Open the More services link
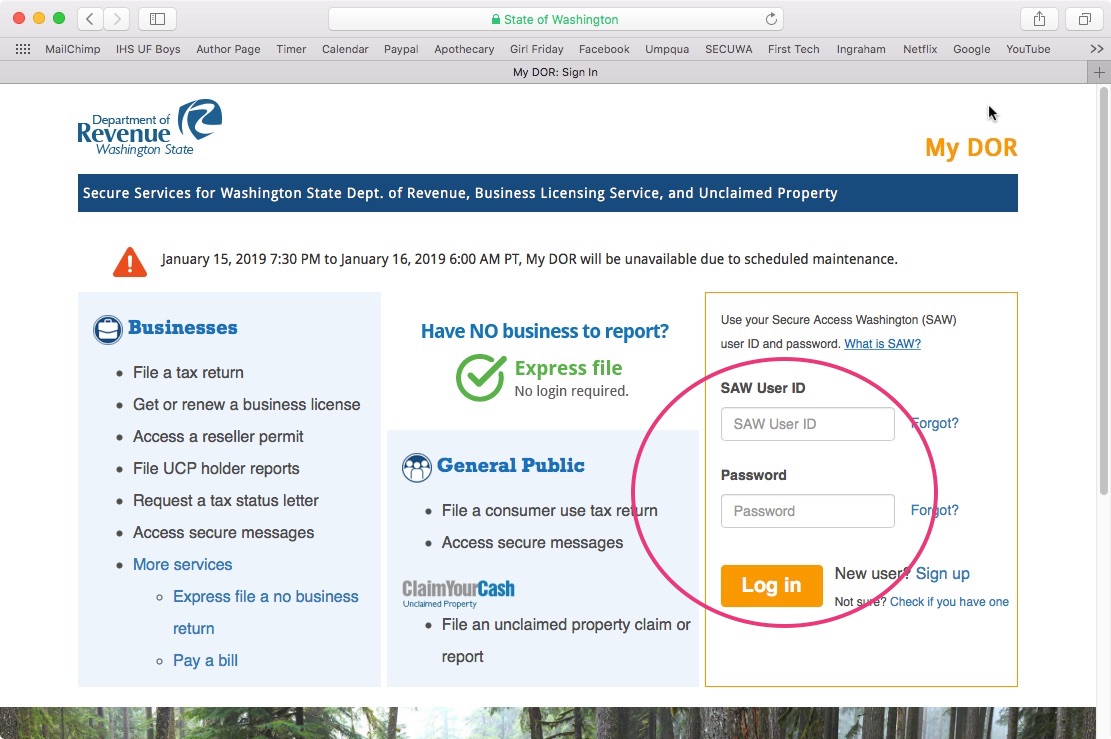 (x=183, y=565)
